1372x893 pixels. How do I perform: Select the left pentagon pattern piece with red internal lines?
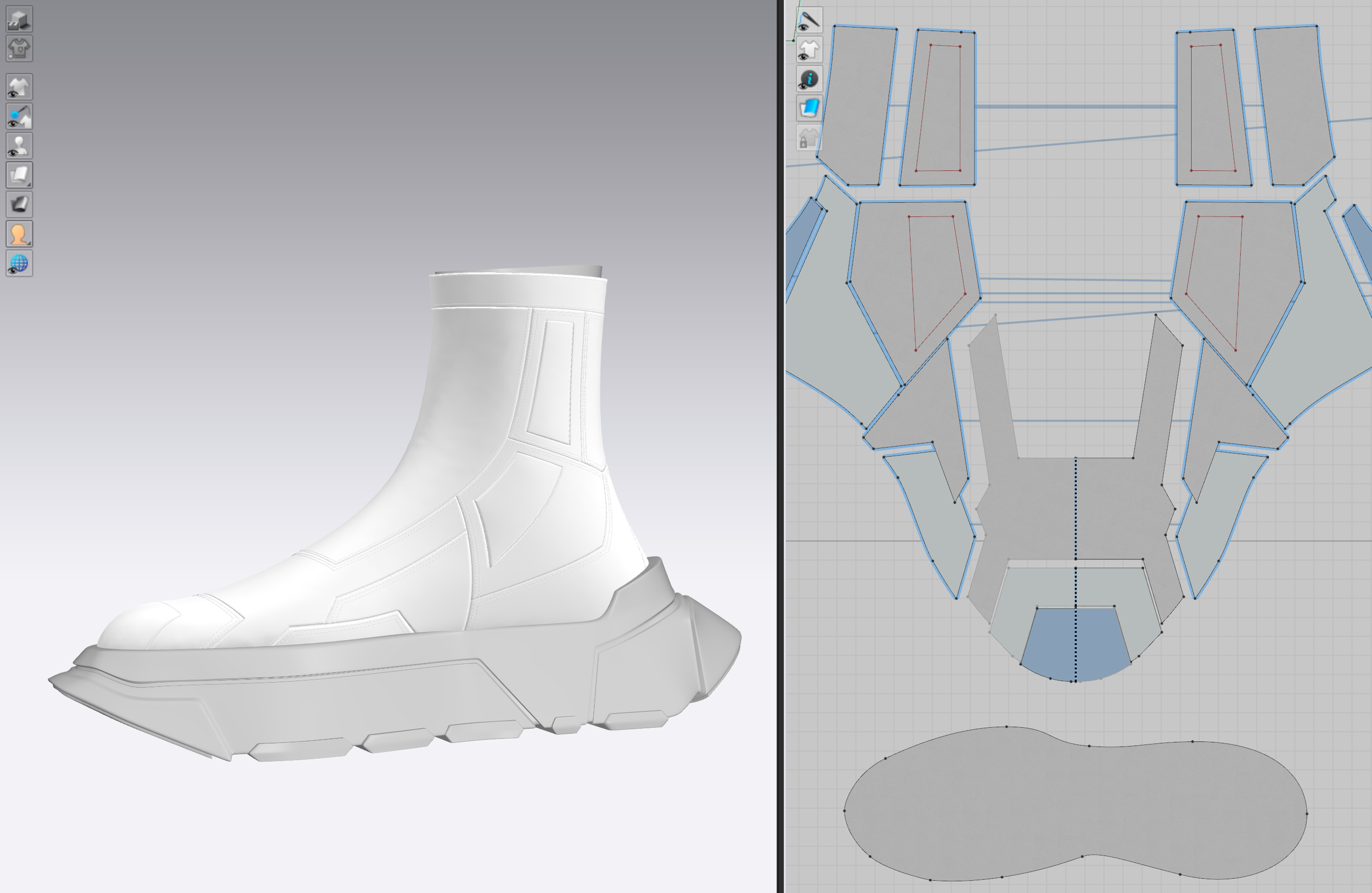click(914, 288)
